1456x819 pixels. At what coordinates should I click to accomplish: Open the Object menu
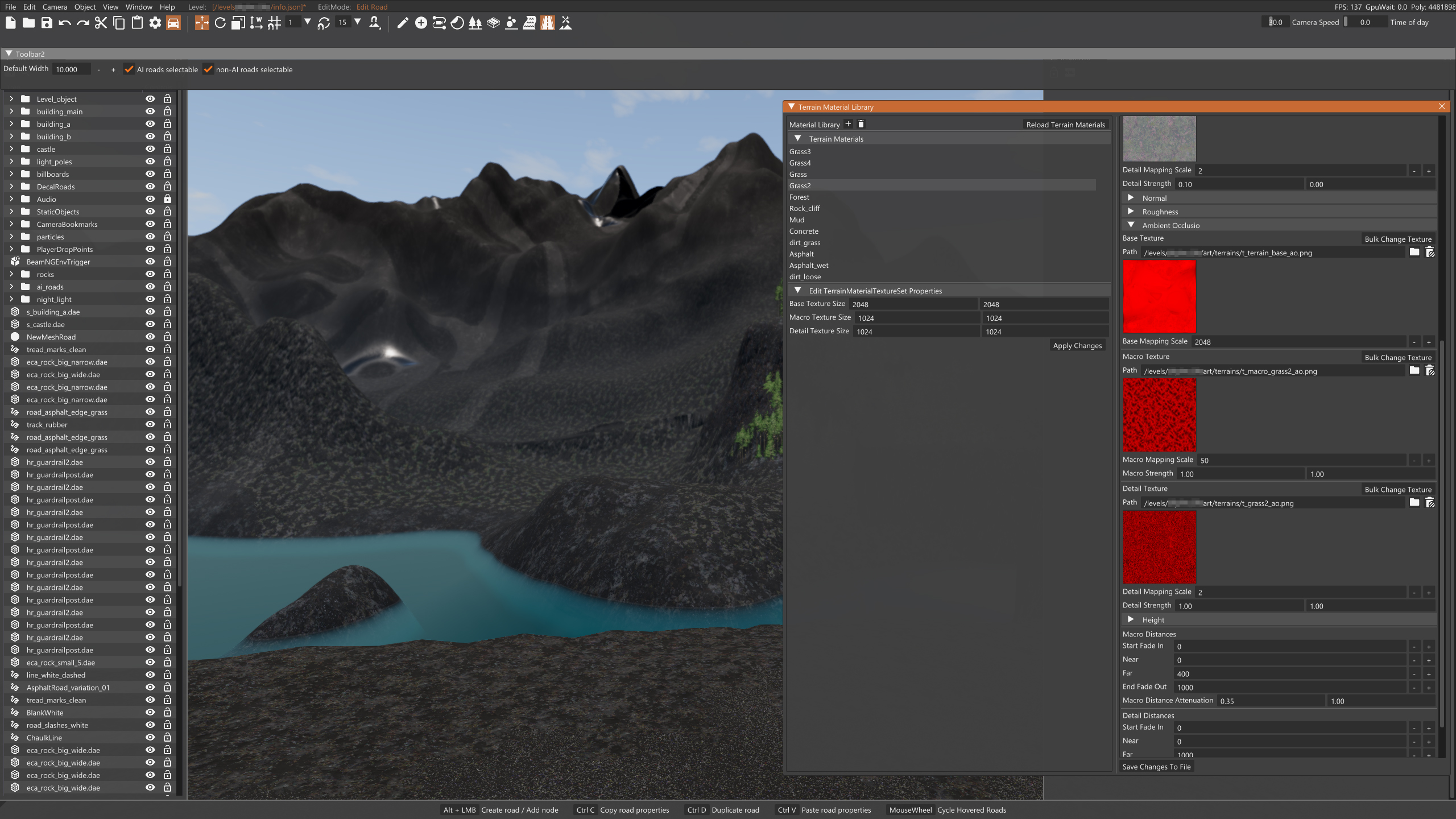coord(85,7)
